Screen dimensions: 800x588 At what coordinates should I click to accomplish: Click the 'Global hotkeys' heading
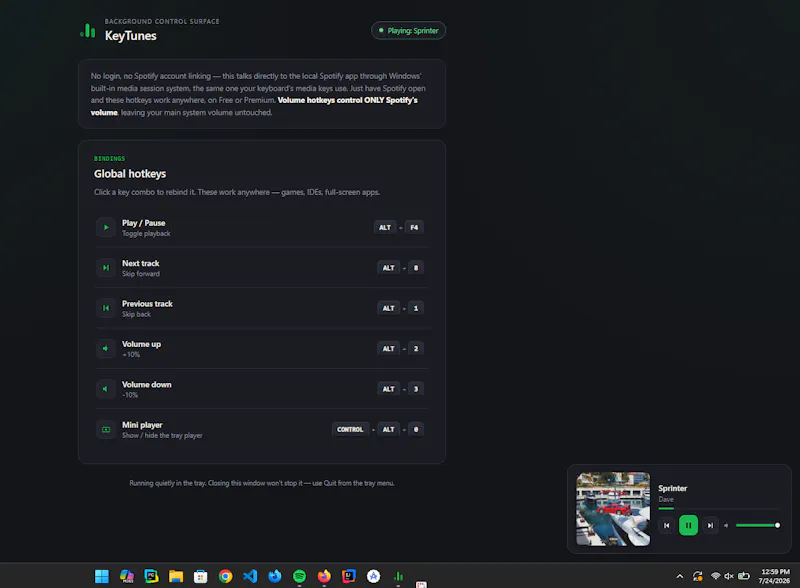click(x=130, y=174)
